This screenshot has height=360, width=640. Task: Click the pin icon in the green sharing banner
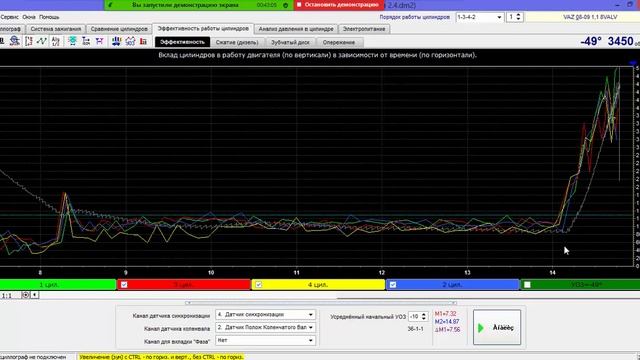coord(110,5)
